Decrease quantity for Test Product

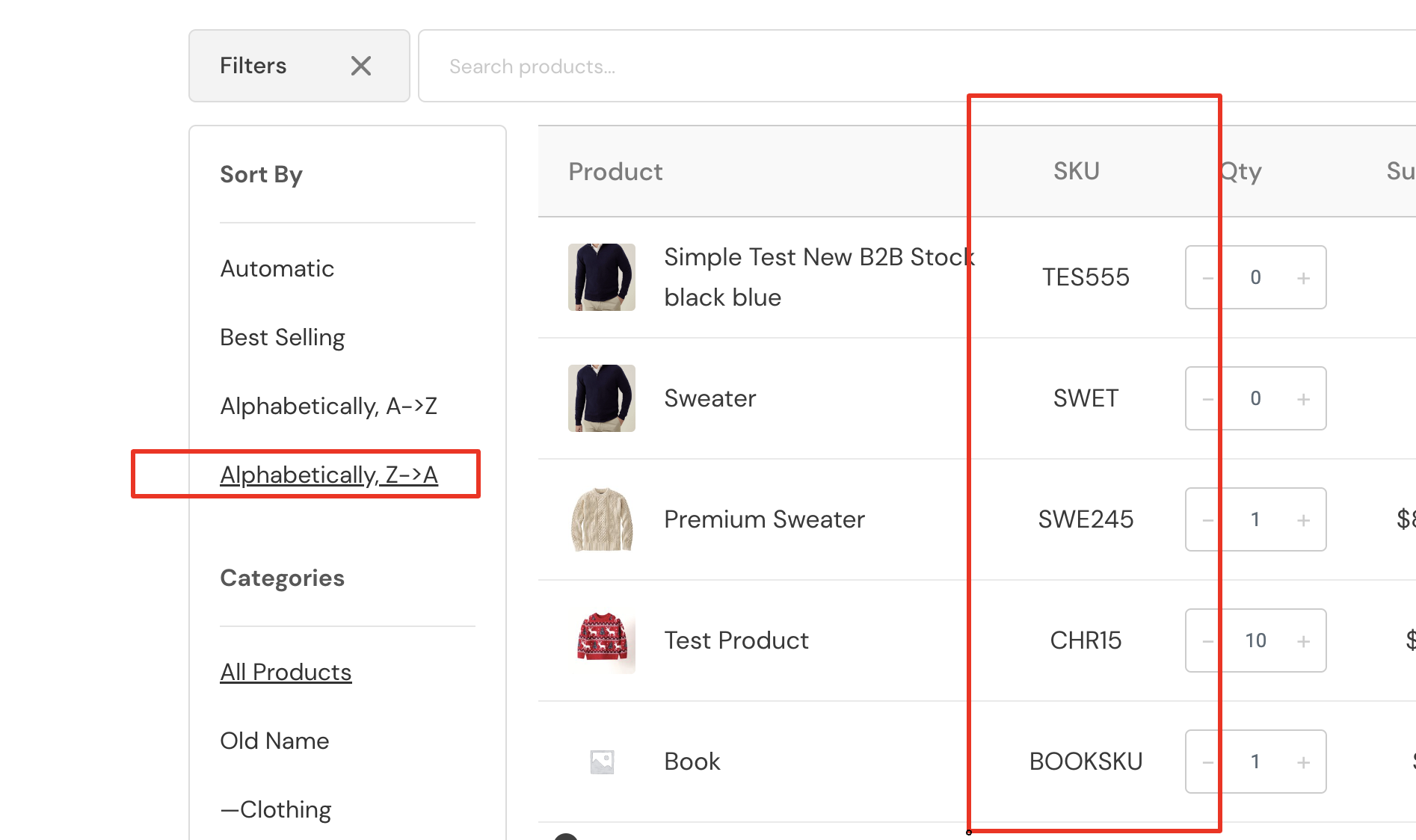[1207, 641]
